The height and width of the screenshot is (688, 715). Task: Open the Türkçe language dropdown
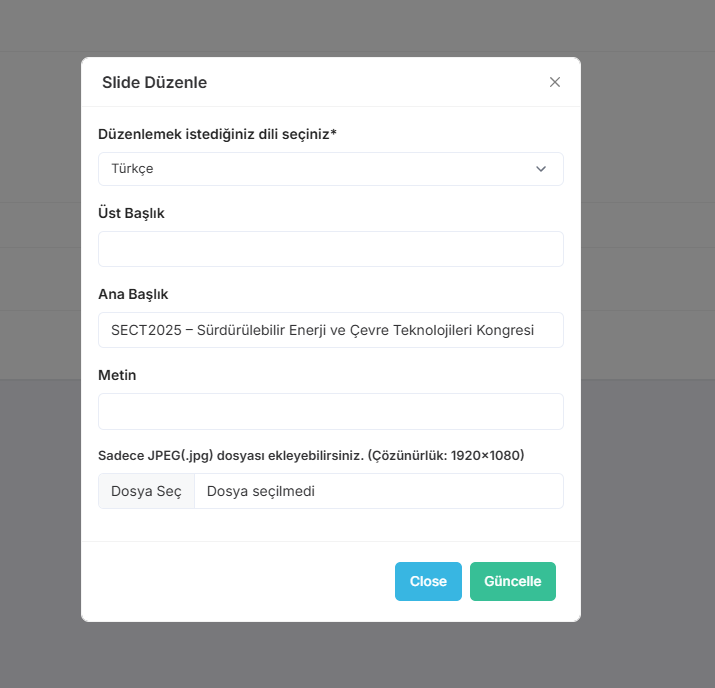click(x=330, y=169)
